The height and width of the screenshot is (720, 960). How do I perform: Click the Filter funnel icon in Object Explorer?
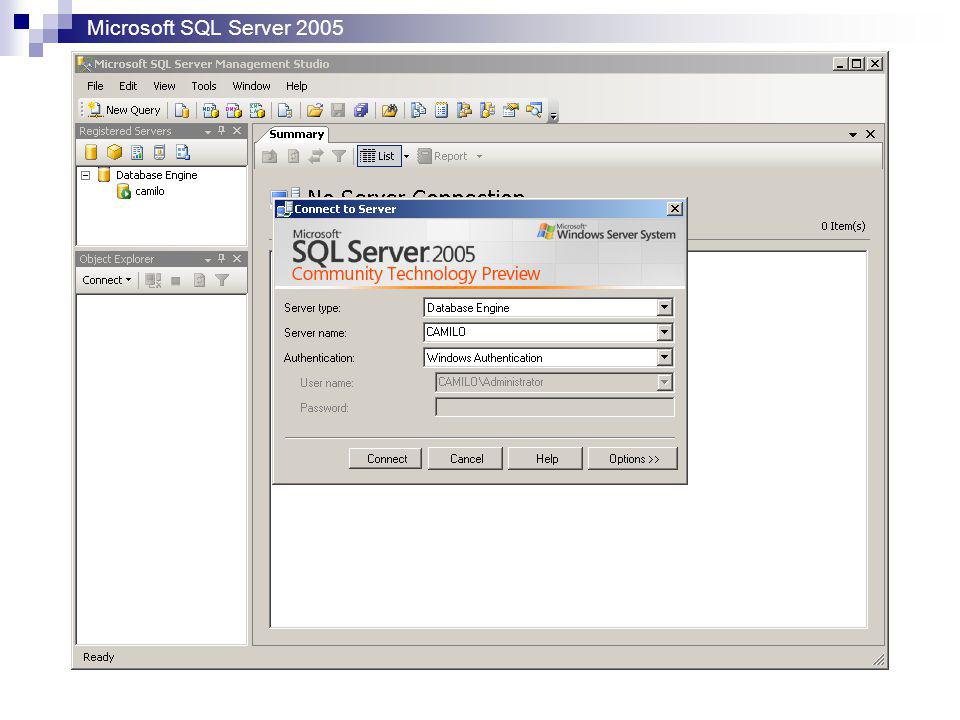click(222, 280)
